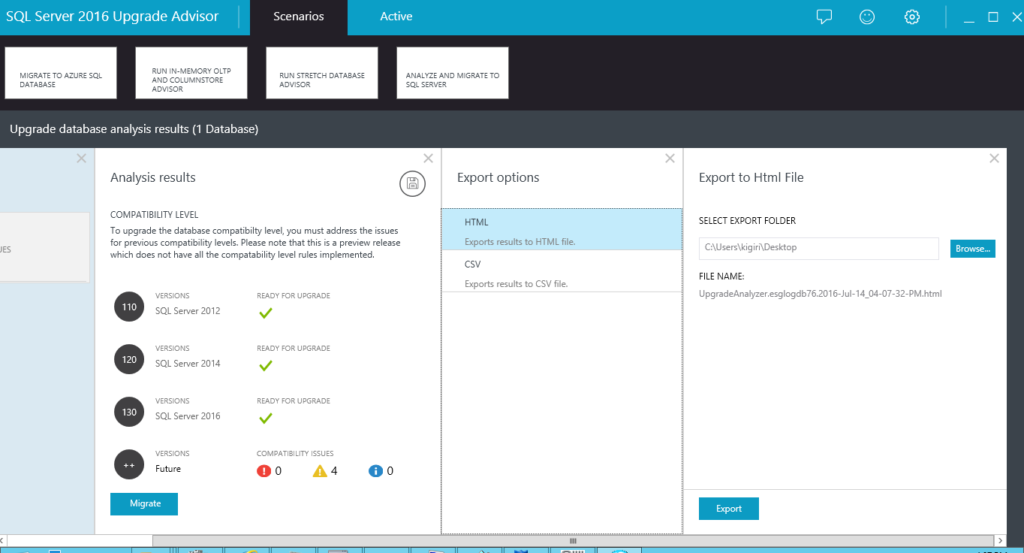The width and height of the screenshot is (1024, 553).
Task: Switch to the Active tab
Action: click(396, 17)
